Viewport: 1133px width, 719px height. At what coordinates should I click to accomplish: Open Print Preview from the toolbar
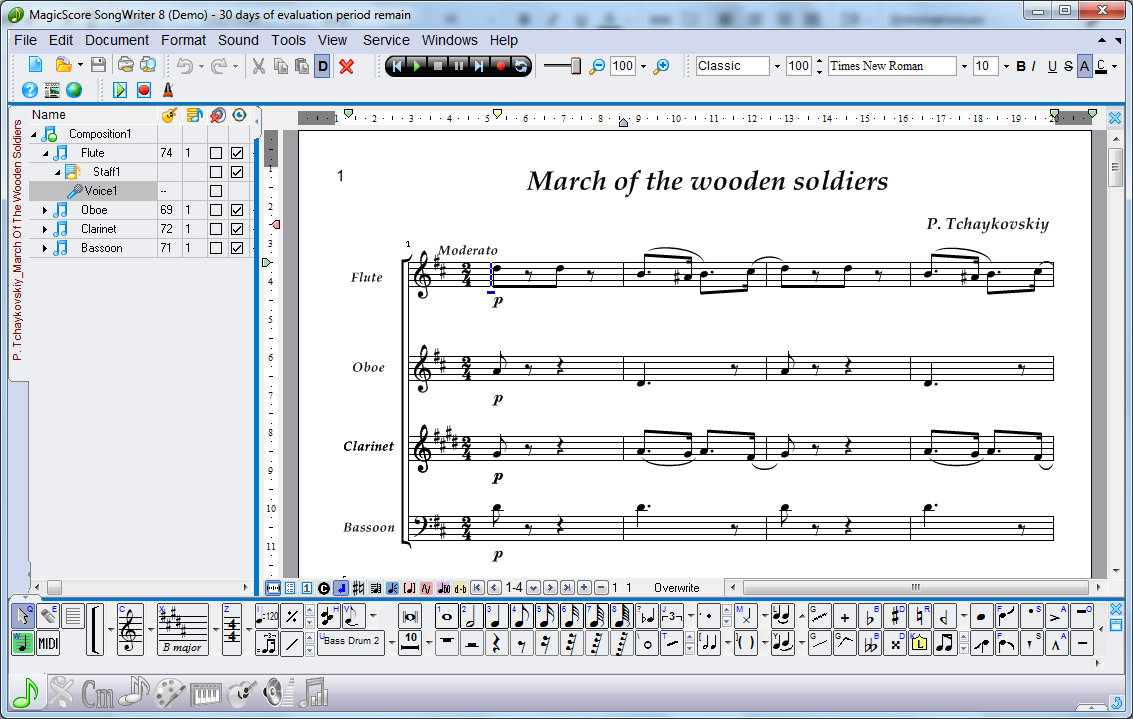coord(148,66)
